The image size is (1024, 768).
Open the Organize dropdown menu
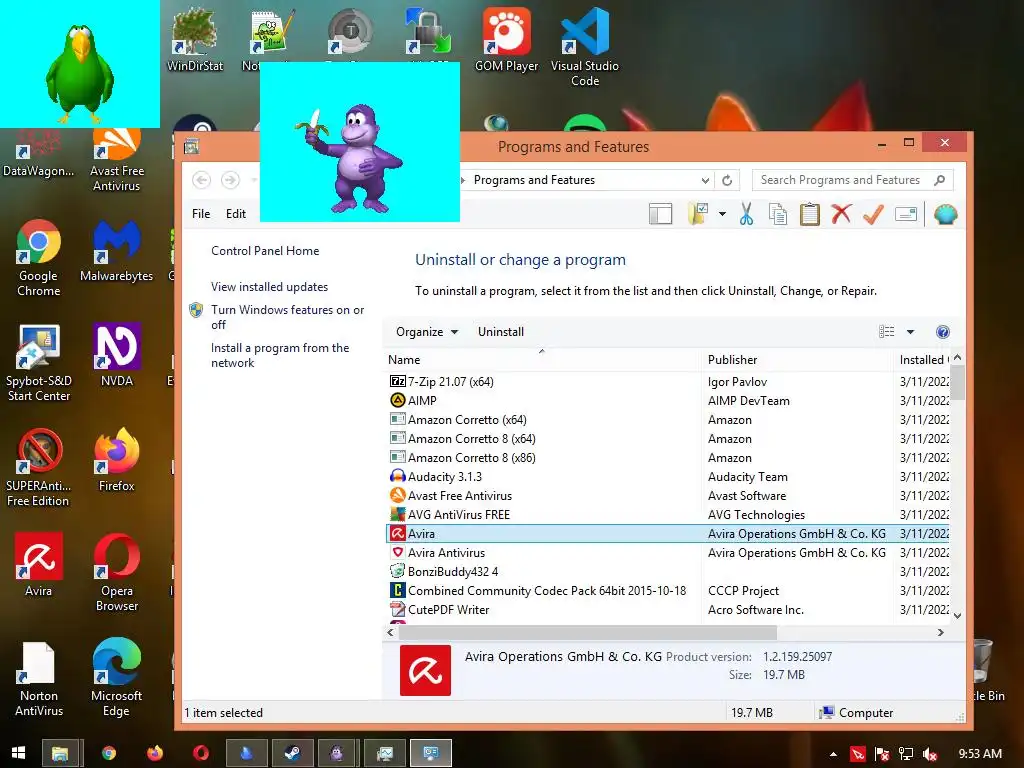(x=426, y=332)
